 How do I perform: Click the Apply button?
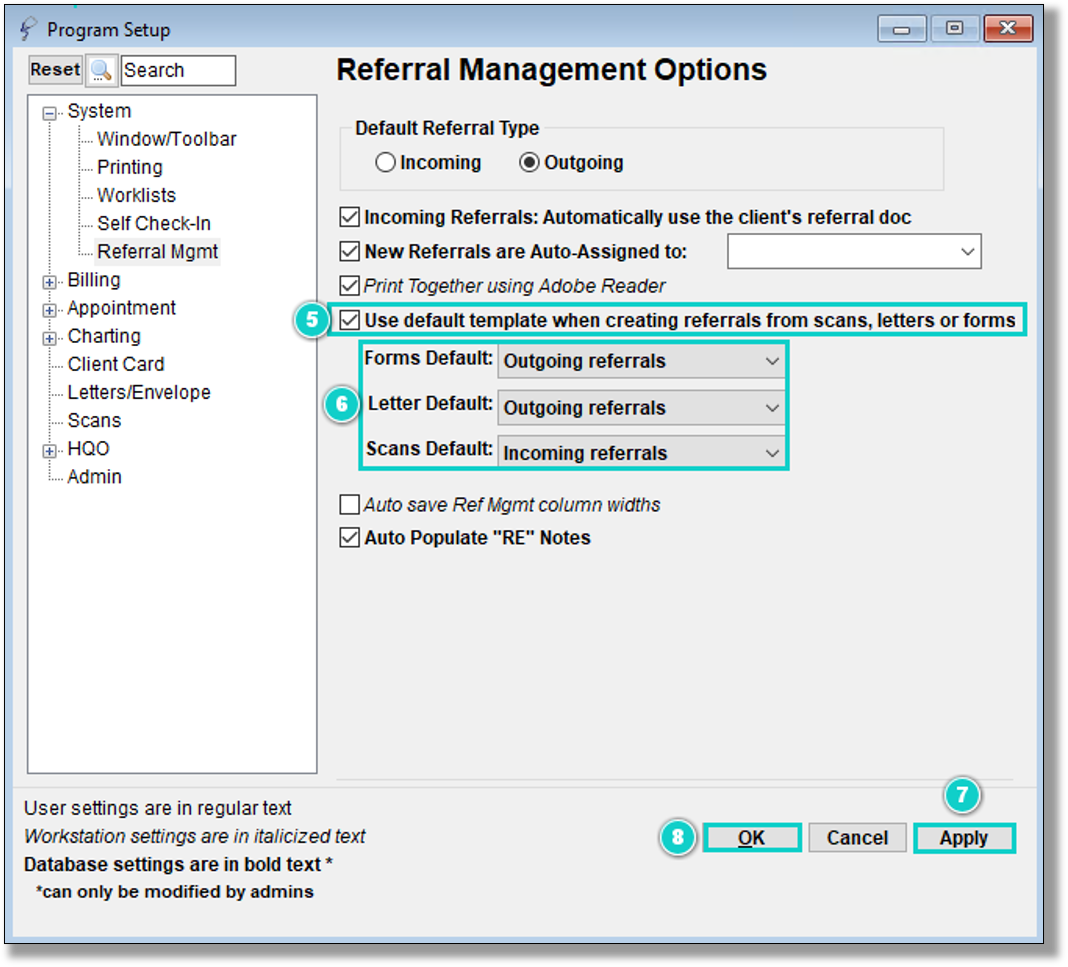click(964, 838)
